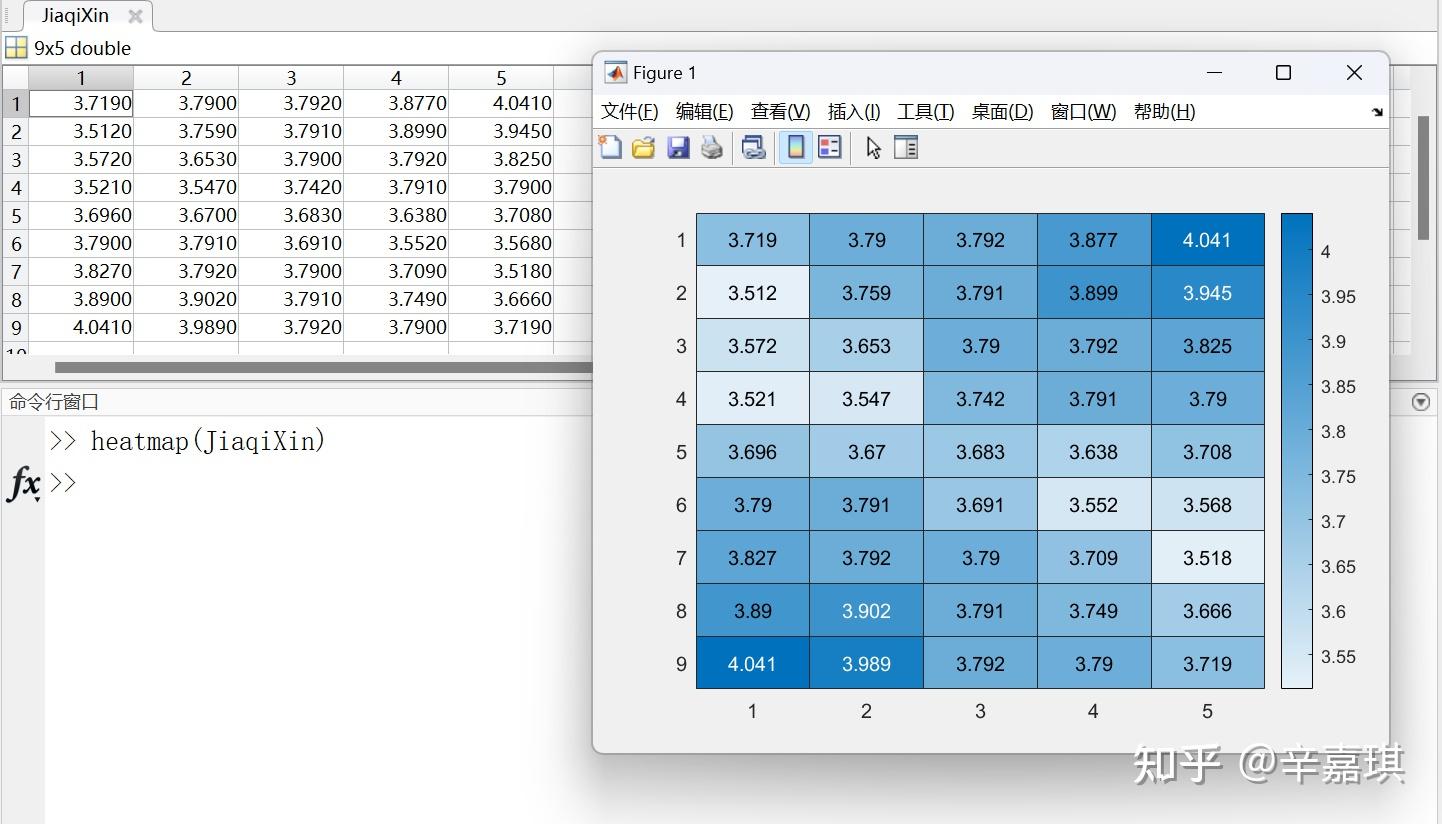This screenshot has height=824, width=1442.
Task: Select the heatmap cell showing 4.041
Action: click(x=1208, y=240)
